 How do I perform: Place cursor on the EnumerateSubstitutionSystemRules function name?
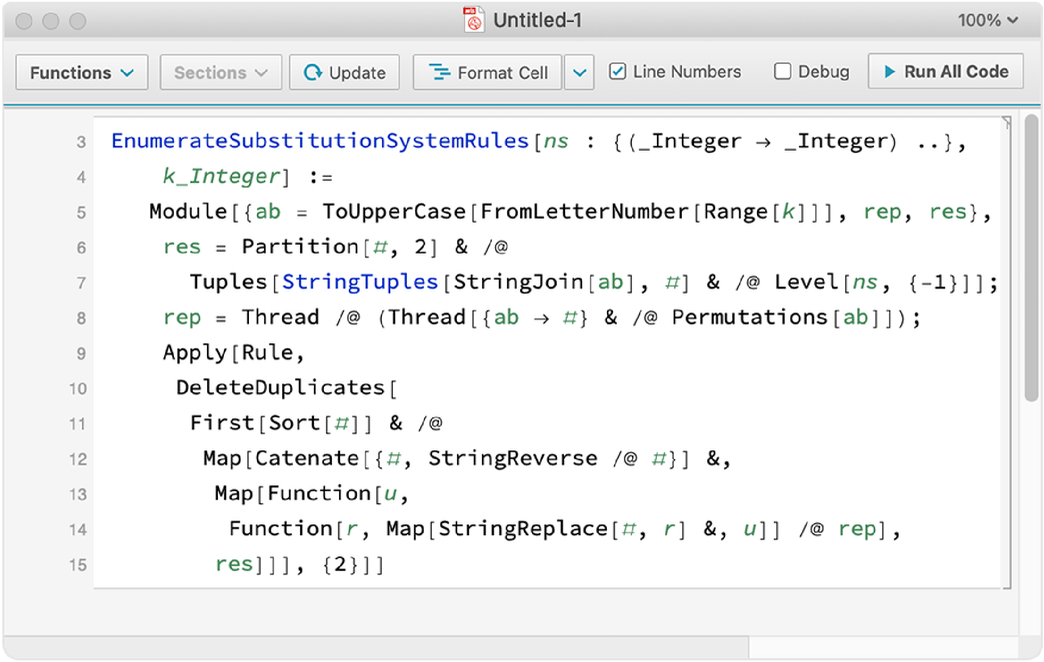pos(319,141)
